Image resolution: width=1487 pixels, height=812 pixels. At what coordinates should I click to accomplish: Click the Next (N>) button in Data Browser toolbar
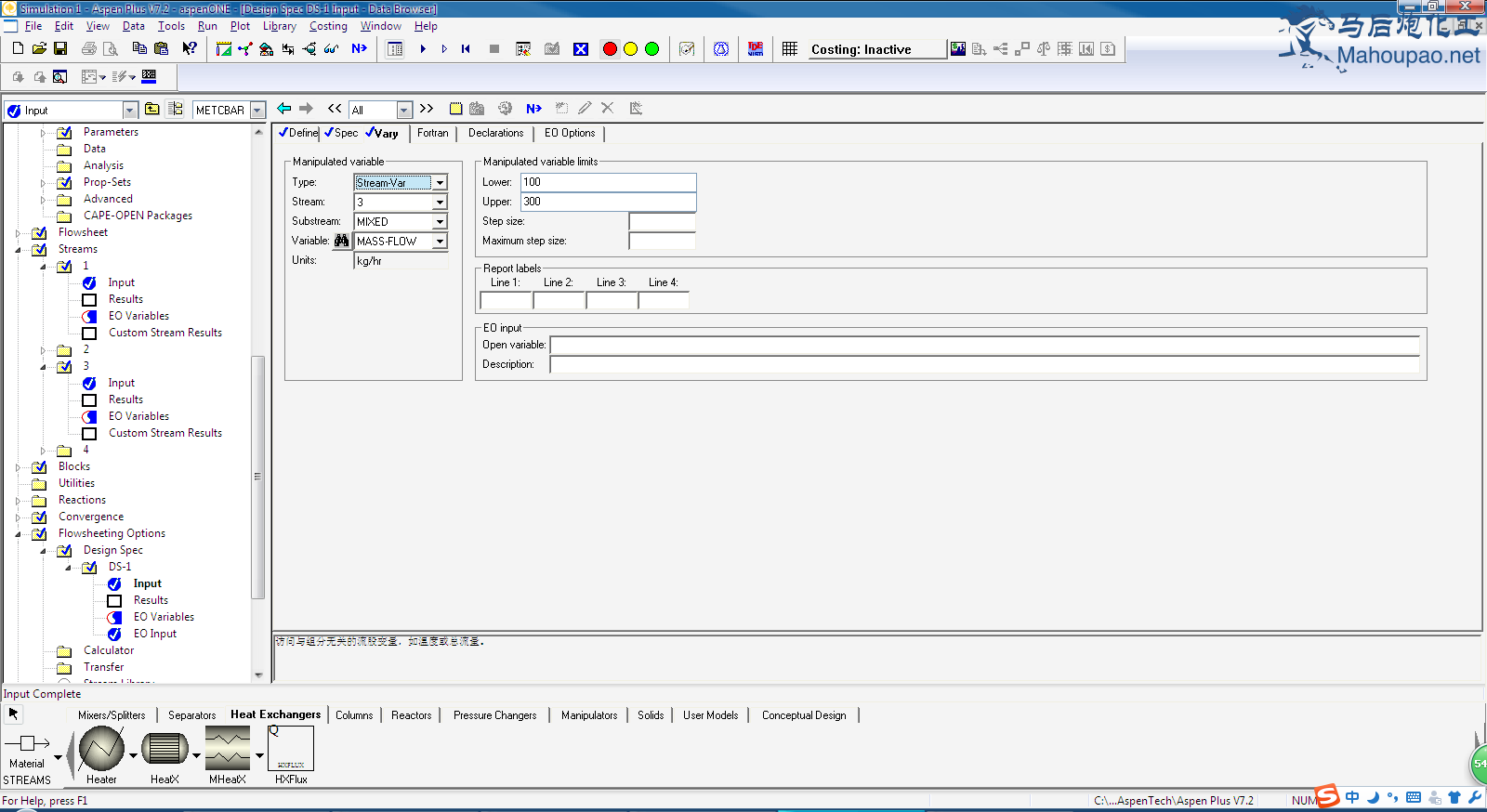[x=533, y=109]
